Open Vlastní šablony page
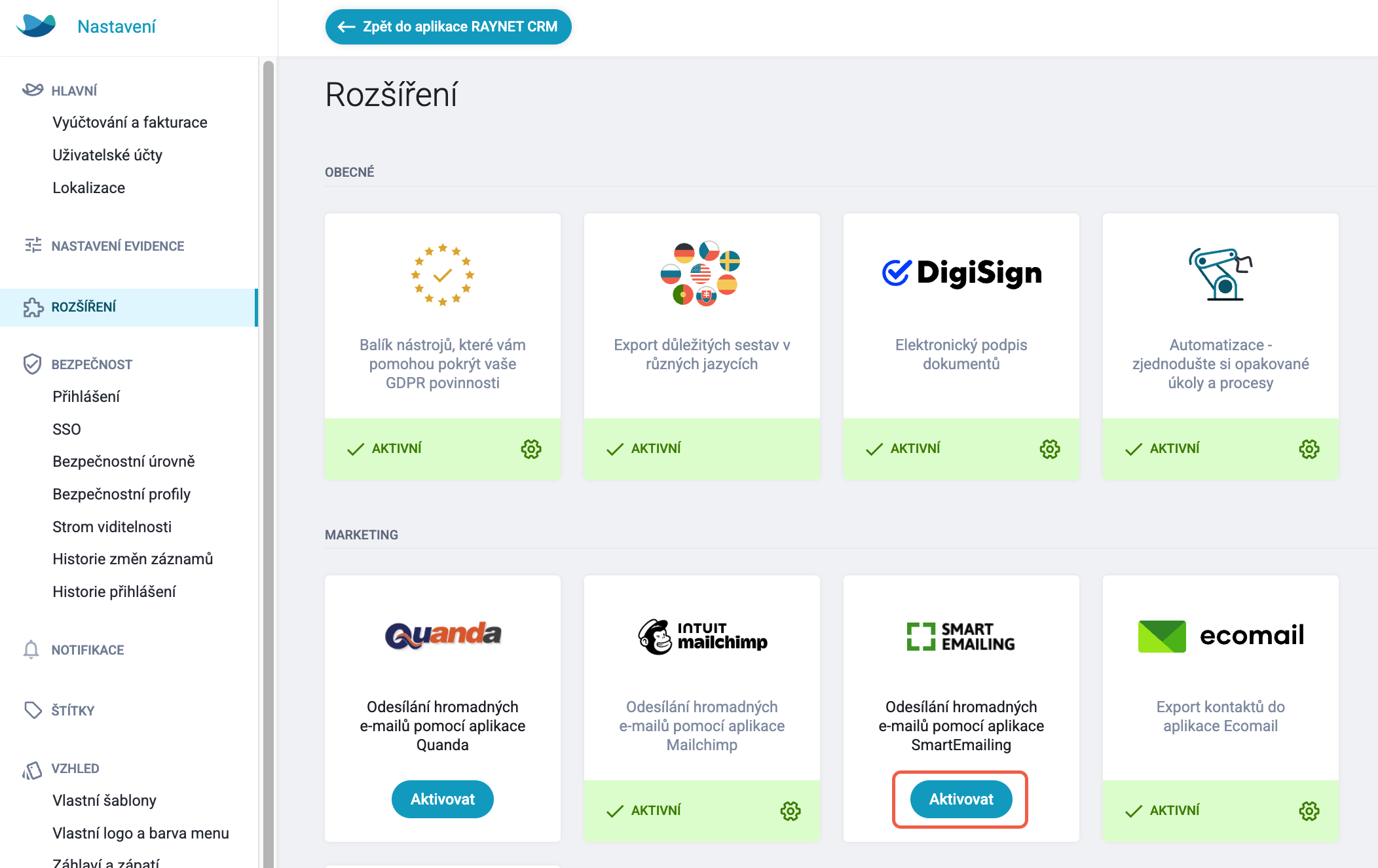Screen dimensions: 1378x868 point(104,801)
